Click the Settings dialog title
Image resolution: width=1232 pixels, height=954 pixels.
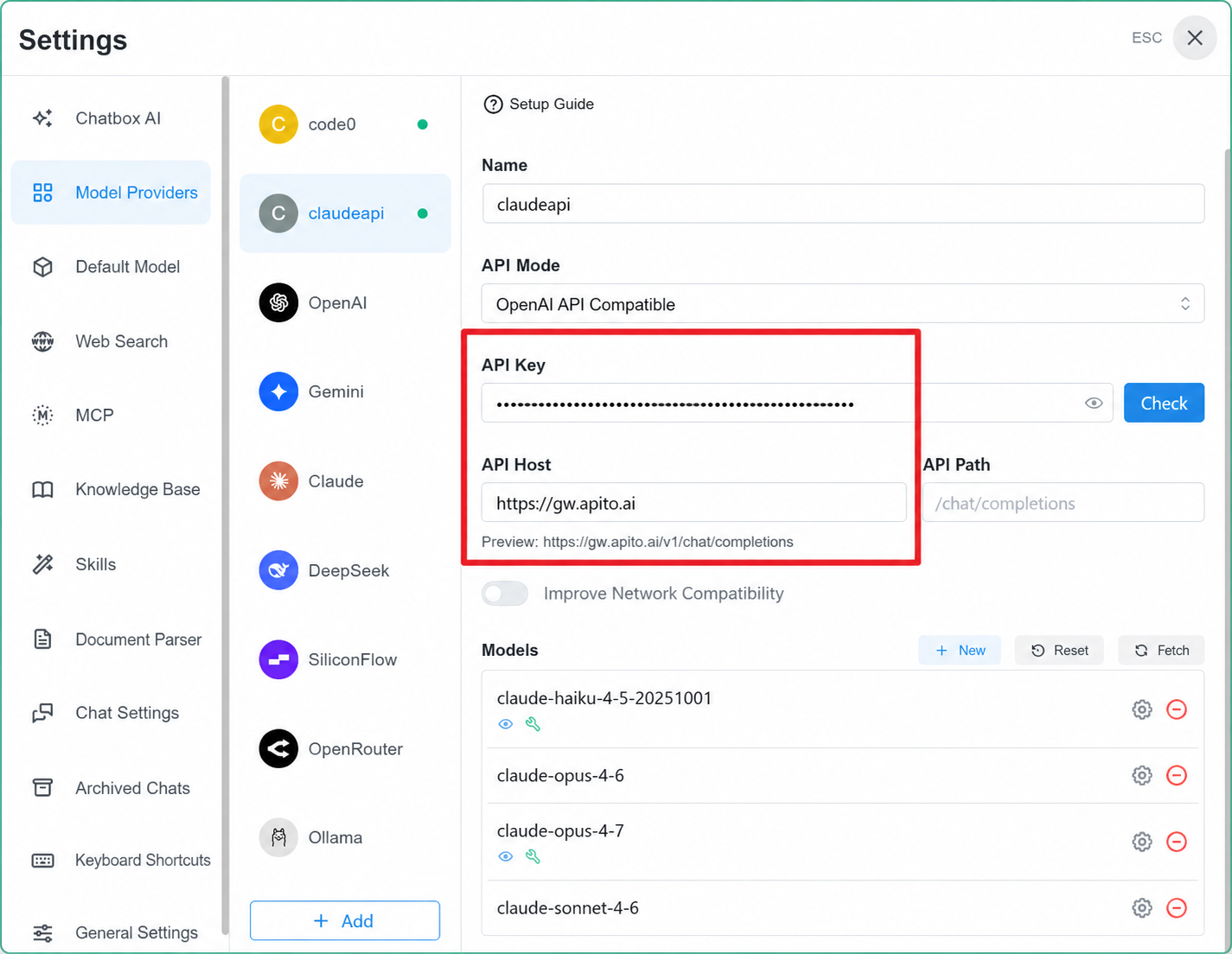pyautogui.click(x=73, y=40)
